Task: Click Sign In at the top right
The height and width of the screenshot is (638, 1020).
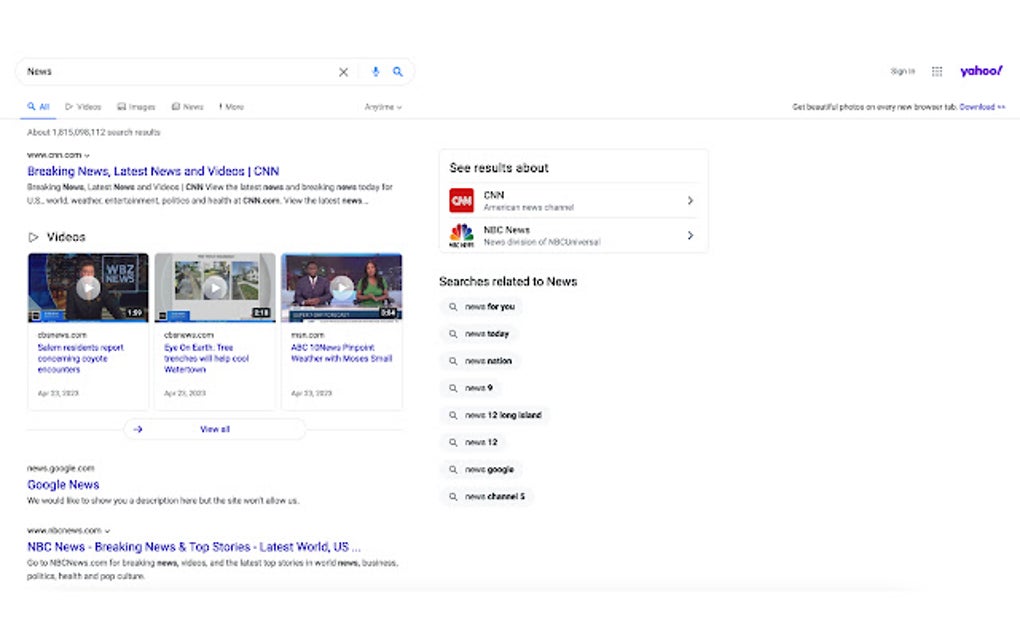Action: point(901,71)
